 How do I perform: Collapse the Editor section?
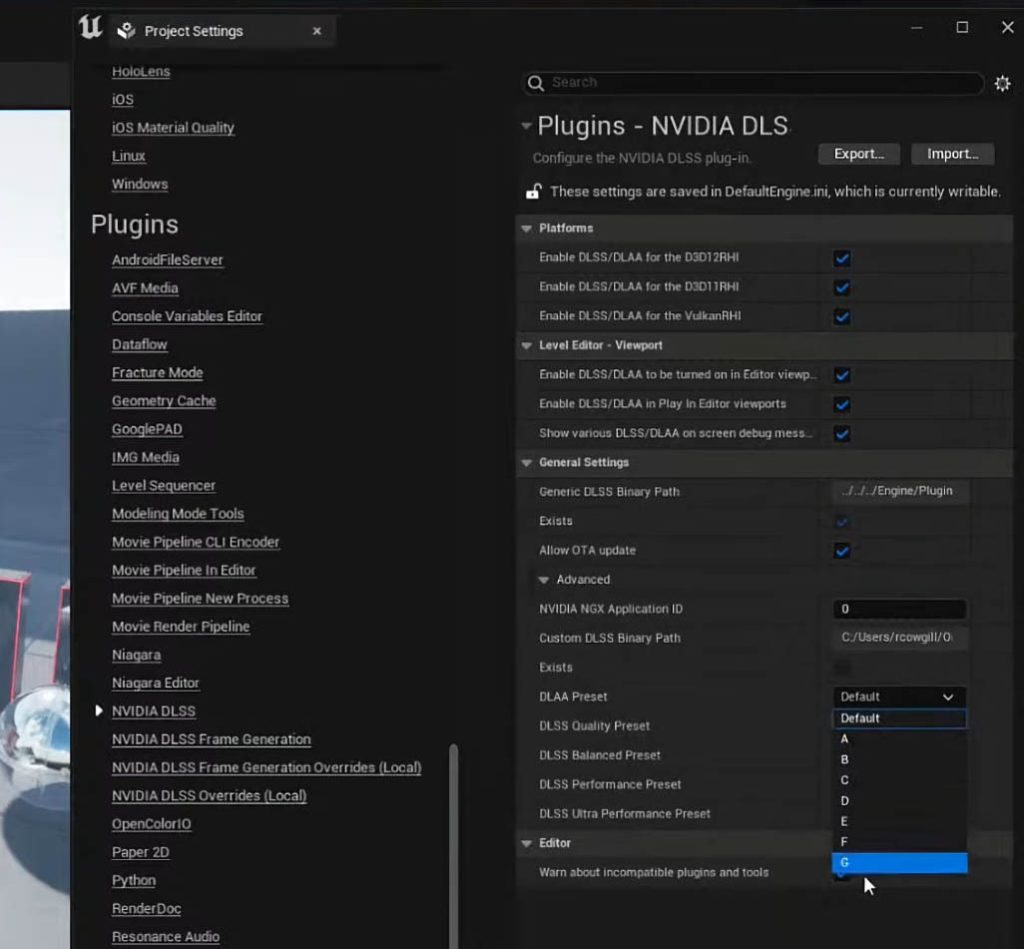tap(526, 843)
